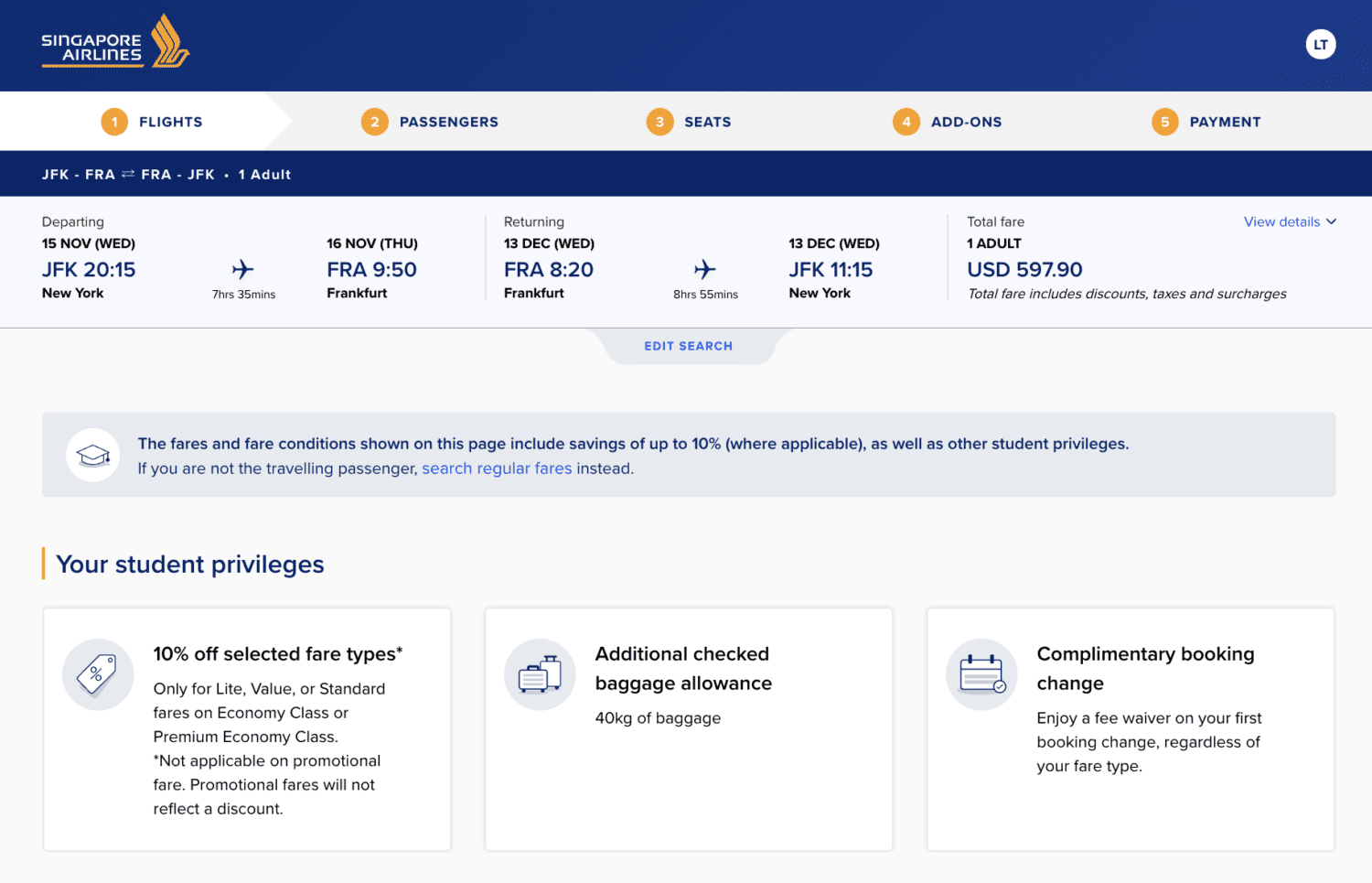Click the Edit Search button

point(688,345)
